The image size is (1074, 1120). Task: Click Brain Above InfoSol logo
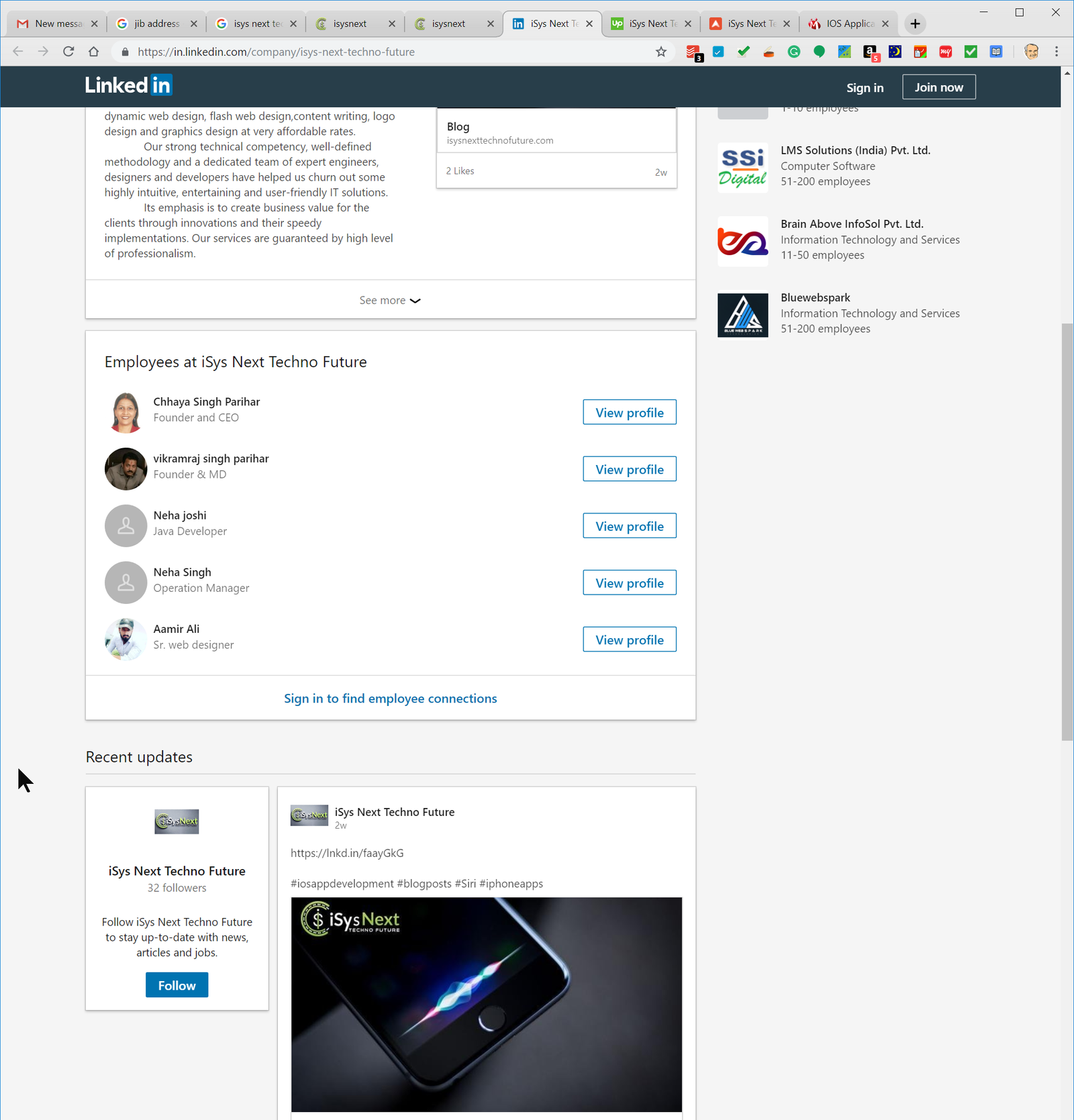click(742, 241)
